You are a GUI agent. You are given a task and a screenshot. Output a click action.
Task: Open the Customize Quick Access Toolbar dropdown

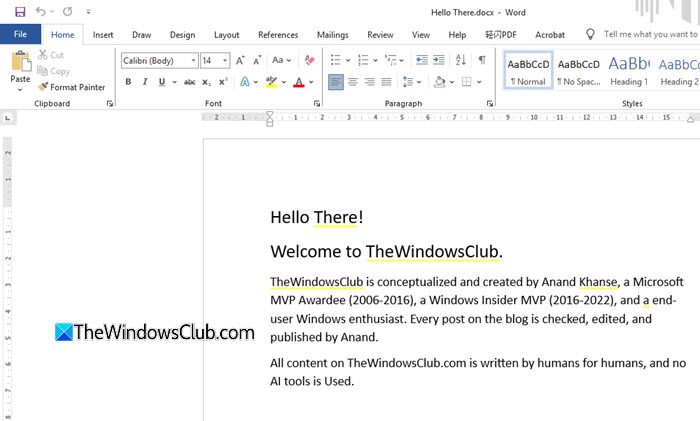click(88, 12)
